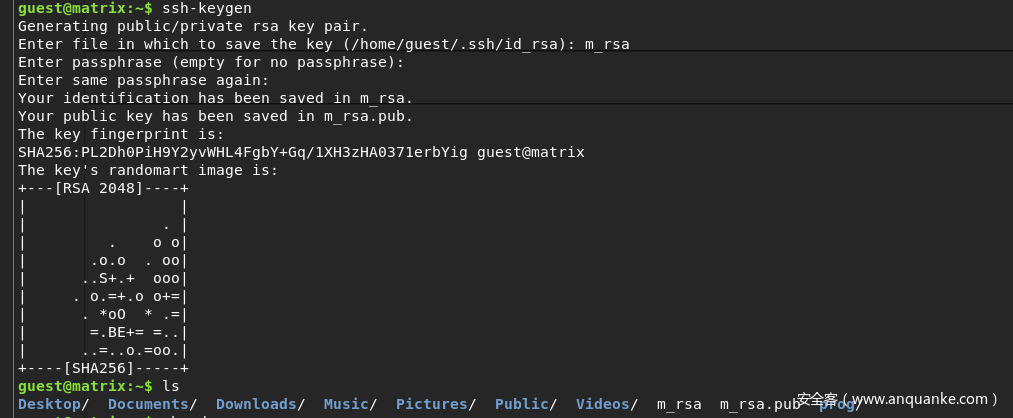Click the m_rsa file in ls output
Image resolution: width=1013 pixels, height=418 pixels.
[678, 404]
